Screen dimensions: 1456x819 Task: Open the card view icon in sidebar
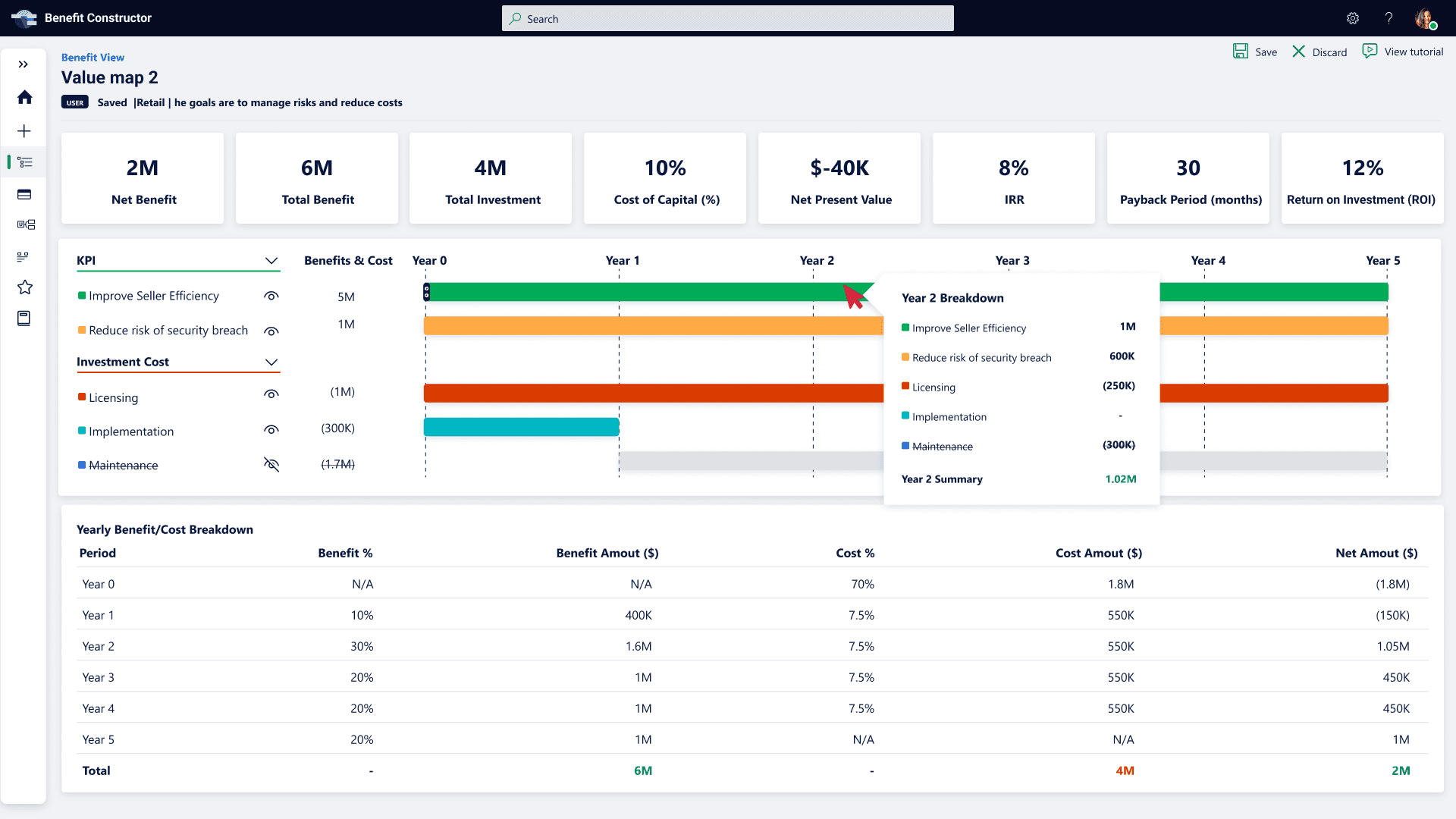[24, 195]
